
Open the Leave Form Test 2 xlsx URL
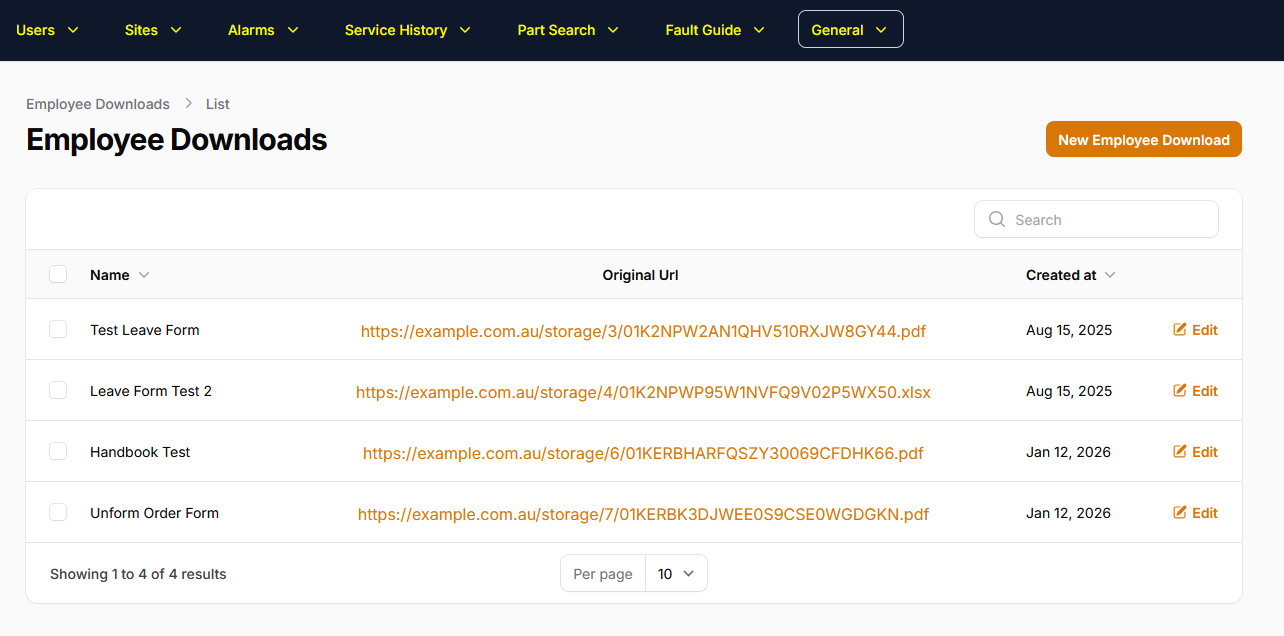click(x=643, y=392)
